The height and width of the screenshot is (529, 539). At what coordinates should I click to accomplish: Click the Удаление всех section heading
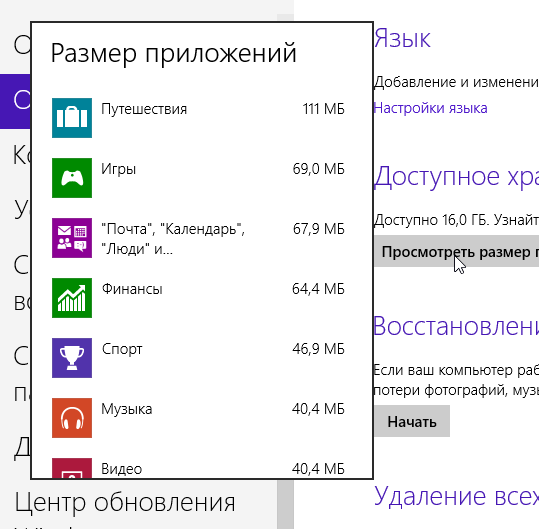click(456, 496)
